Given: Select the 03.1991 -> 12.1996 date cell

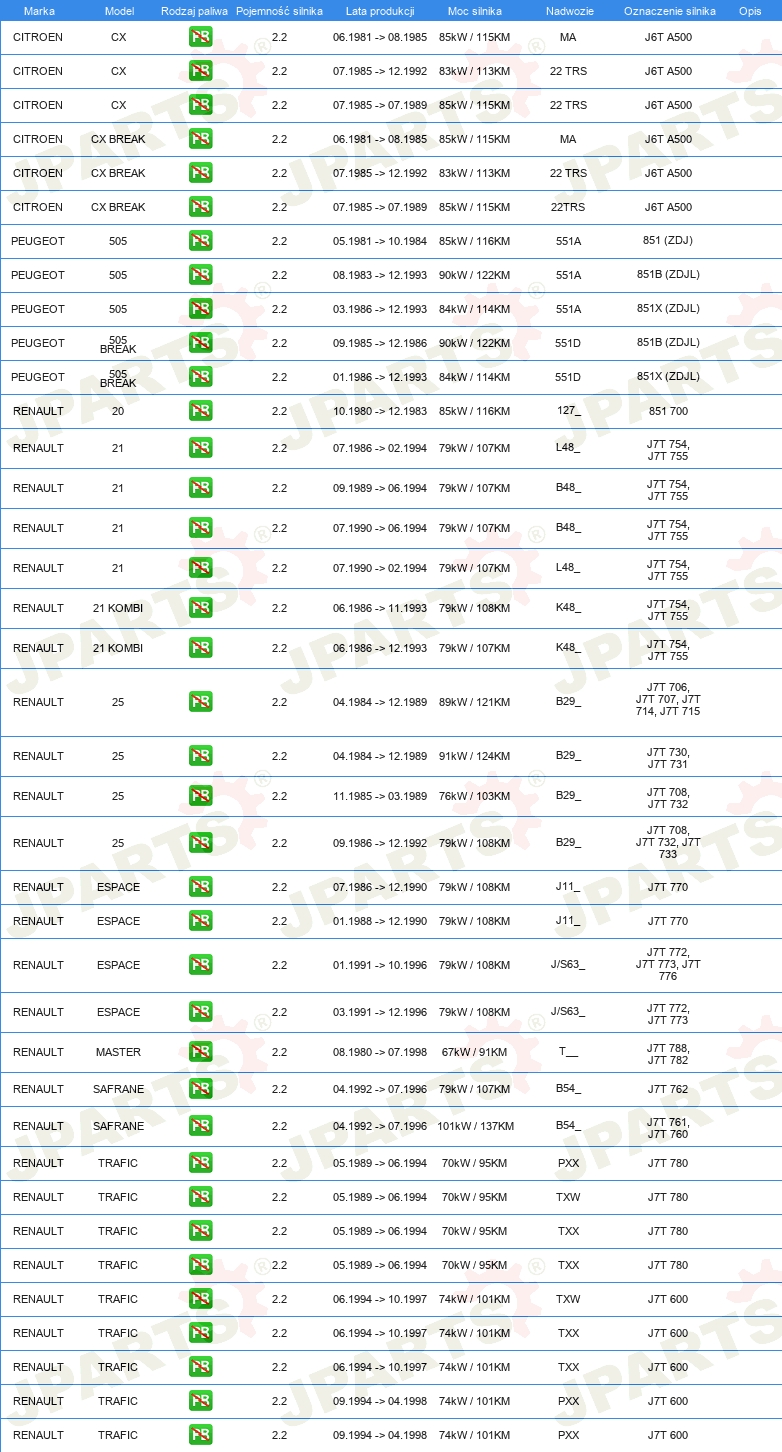Looking at the screenshot, I should (x=380, y=1012).
